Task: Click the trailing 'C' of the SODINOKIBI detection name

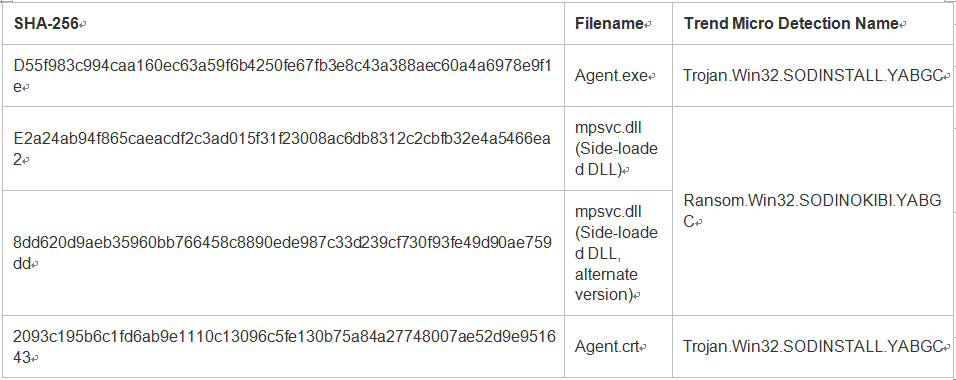Action: coord(689,222)
